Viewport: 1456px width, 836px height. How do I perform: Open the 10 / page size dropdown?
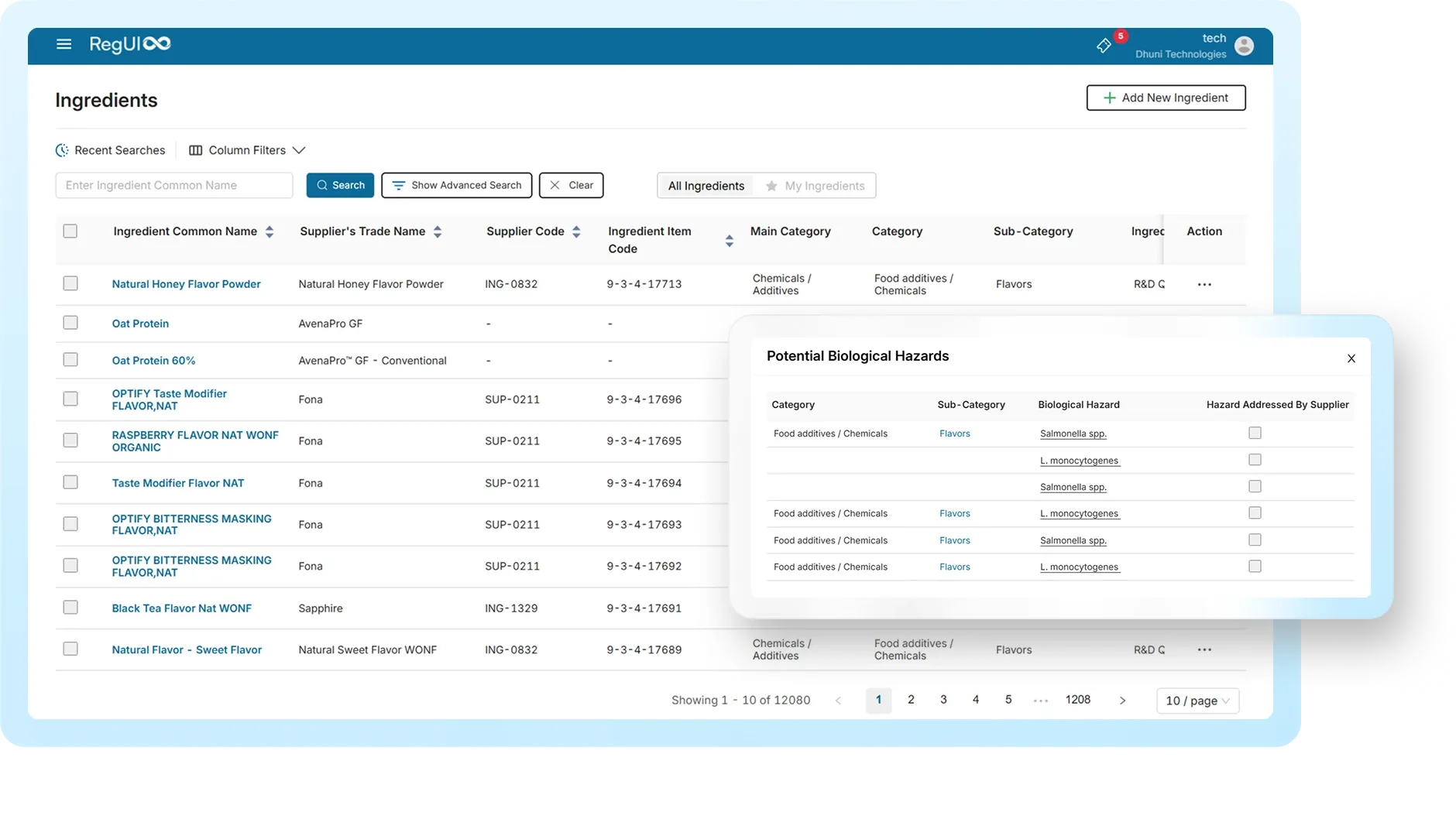click(1197, 701)
